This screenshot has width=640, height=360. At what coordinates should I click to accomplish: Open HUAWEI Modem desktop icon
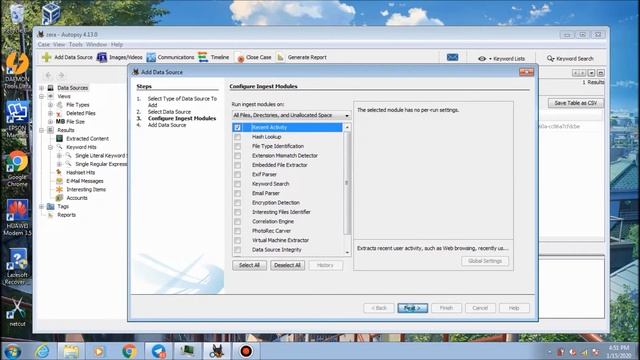pos(17,218)
